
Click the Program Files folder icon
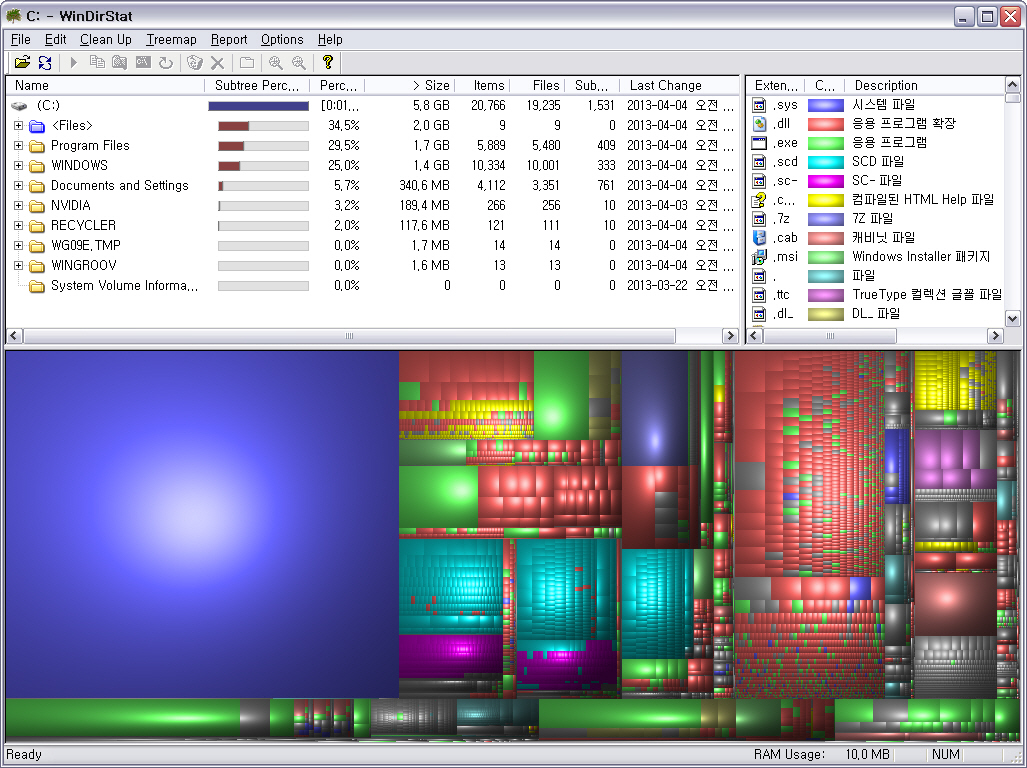(37, 145)
